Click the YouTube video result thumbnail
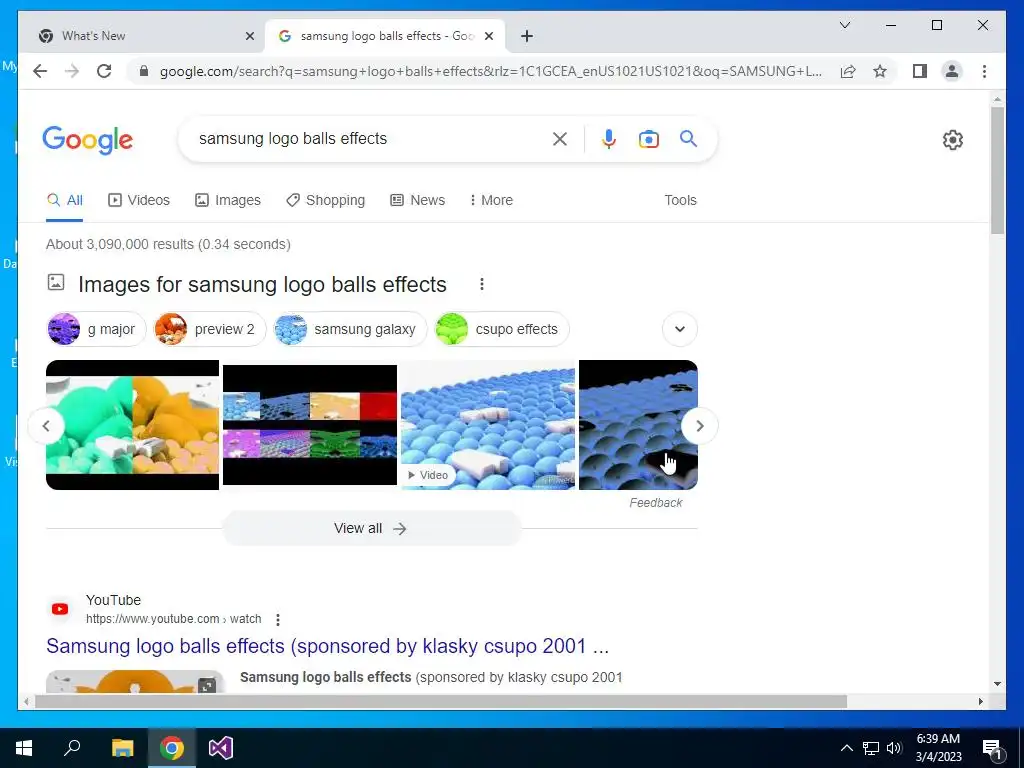 click(135, 681)
